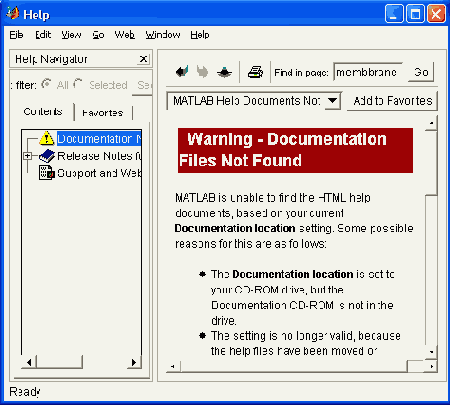Print page using the printer icon
The image size is (450, 405).
coord(255,72)
